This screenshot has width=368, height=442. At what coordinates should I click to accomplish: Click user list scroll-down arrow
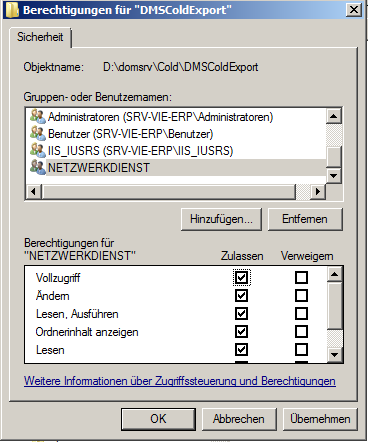click(334, 175)
